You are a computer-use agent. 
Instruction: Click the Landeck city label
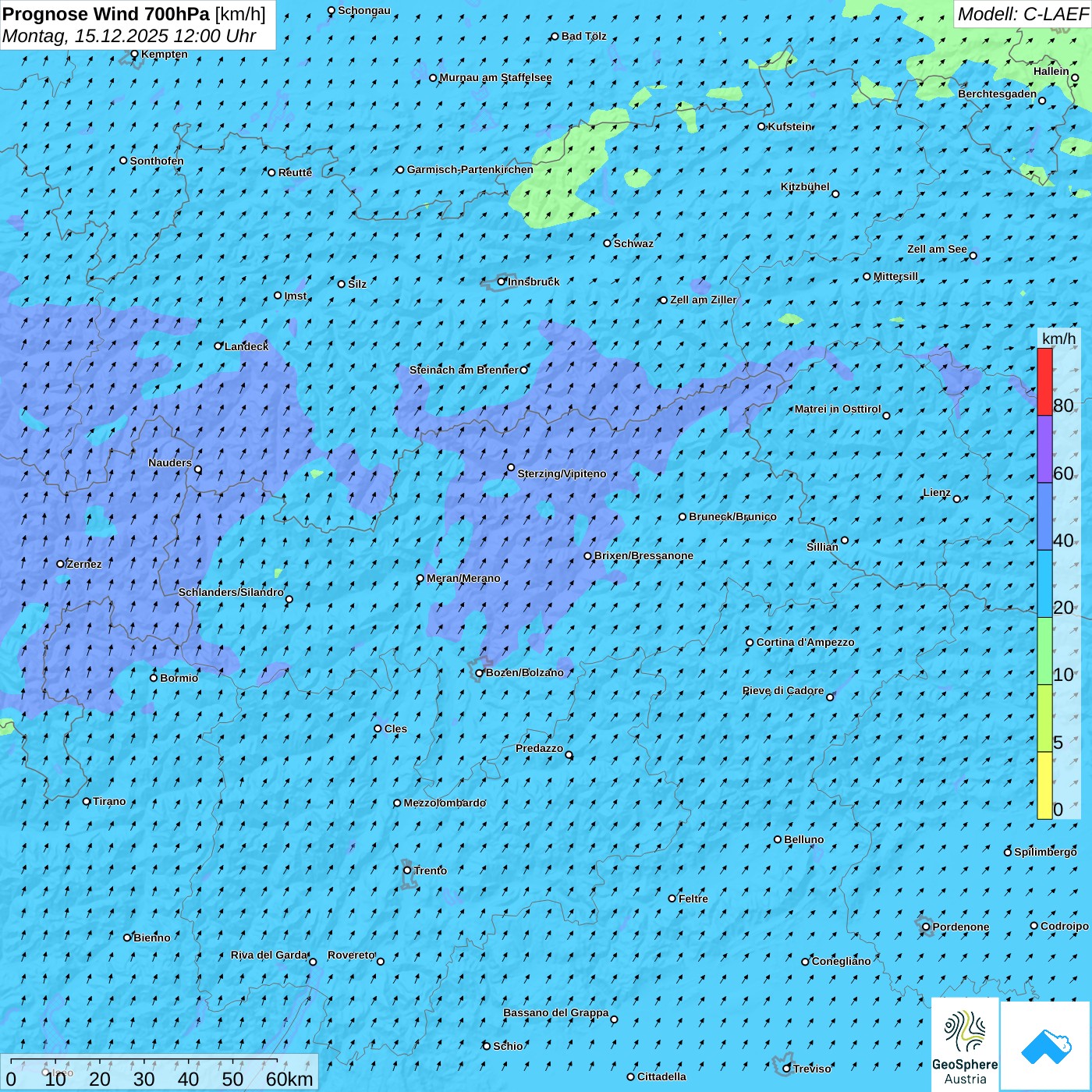click(246, 346)
